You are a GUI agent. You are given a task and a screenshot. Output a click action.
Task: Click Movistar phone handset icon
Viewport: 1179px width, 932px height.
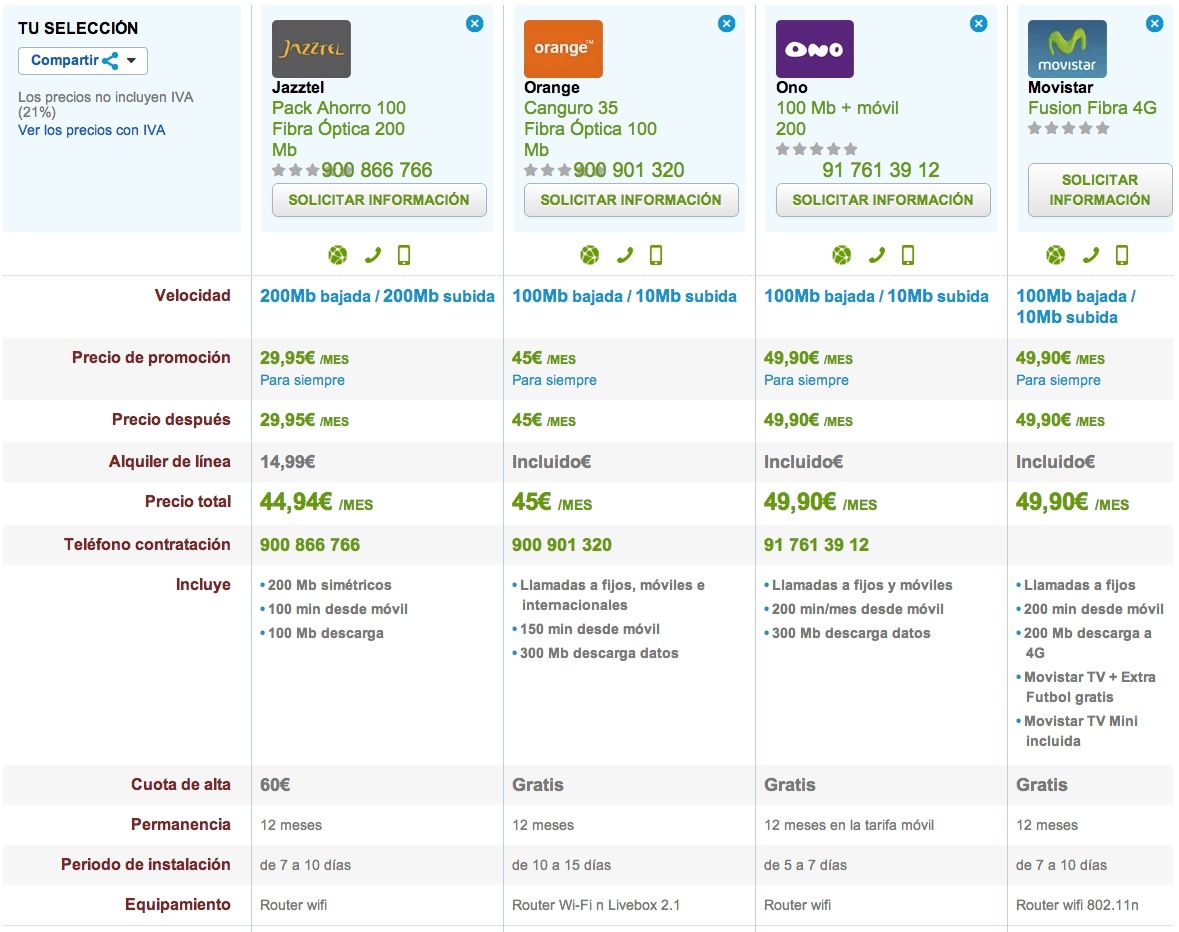click(x=1091, y=256)
